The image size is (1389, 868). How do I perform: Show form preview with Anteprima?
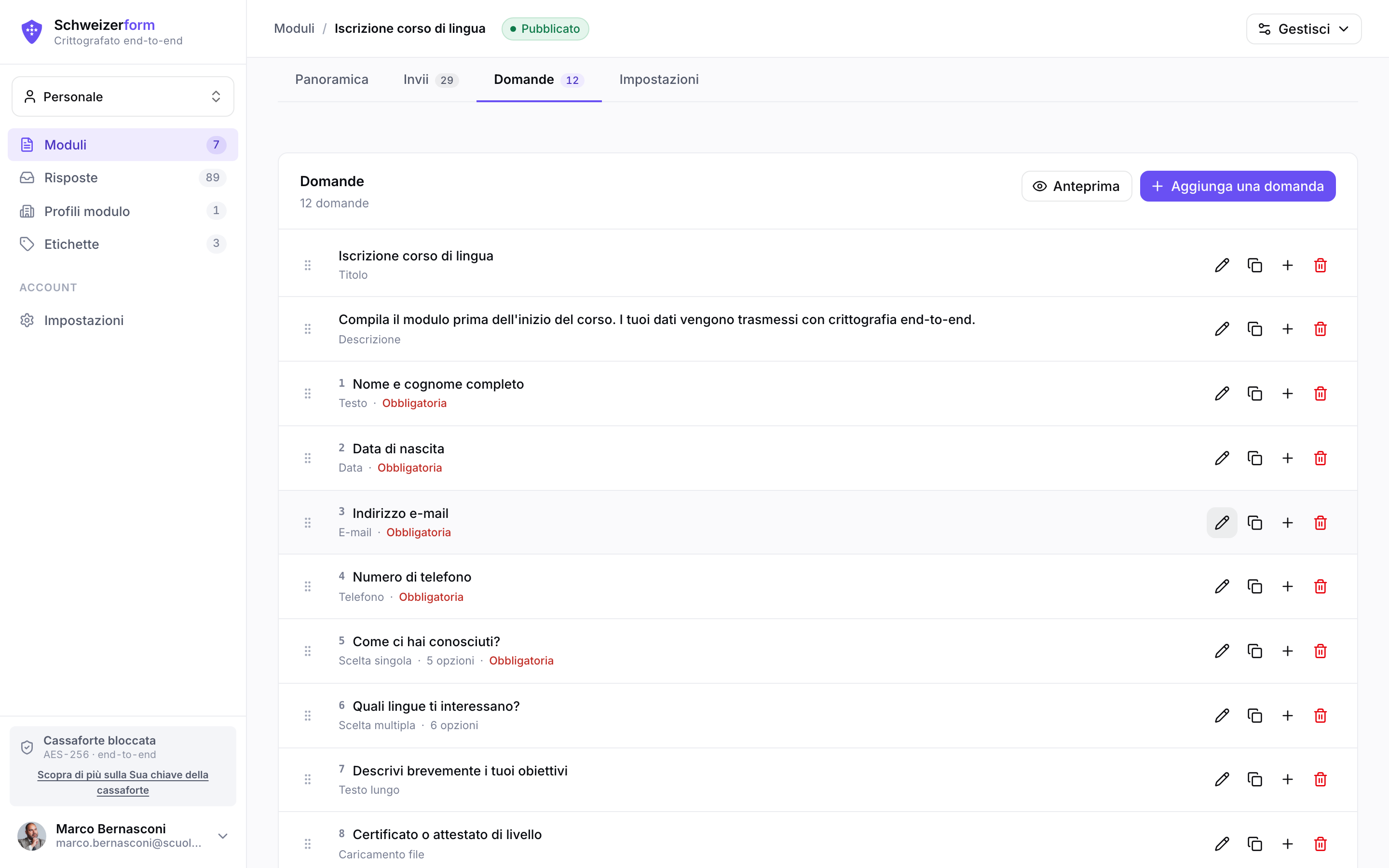pyautogui.click(x=1076, y=186)
